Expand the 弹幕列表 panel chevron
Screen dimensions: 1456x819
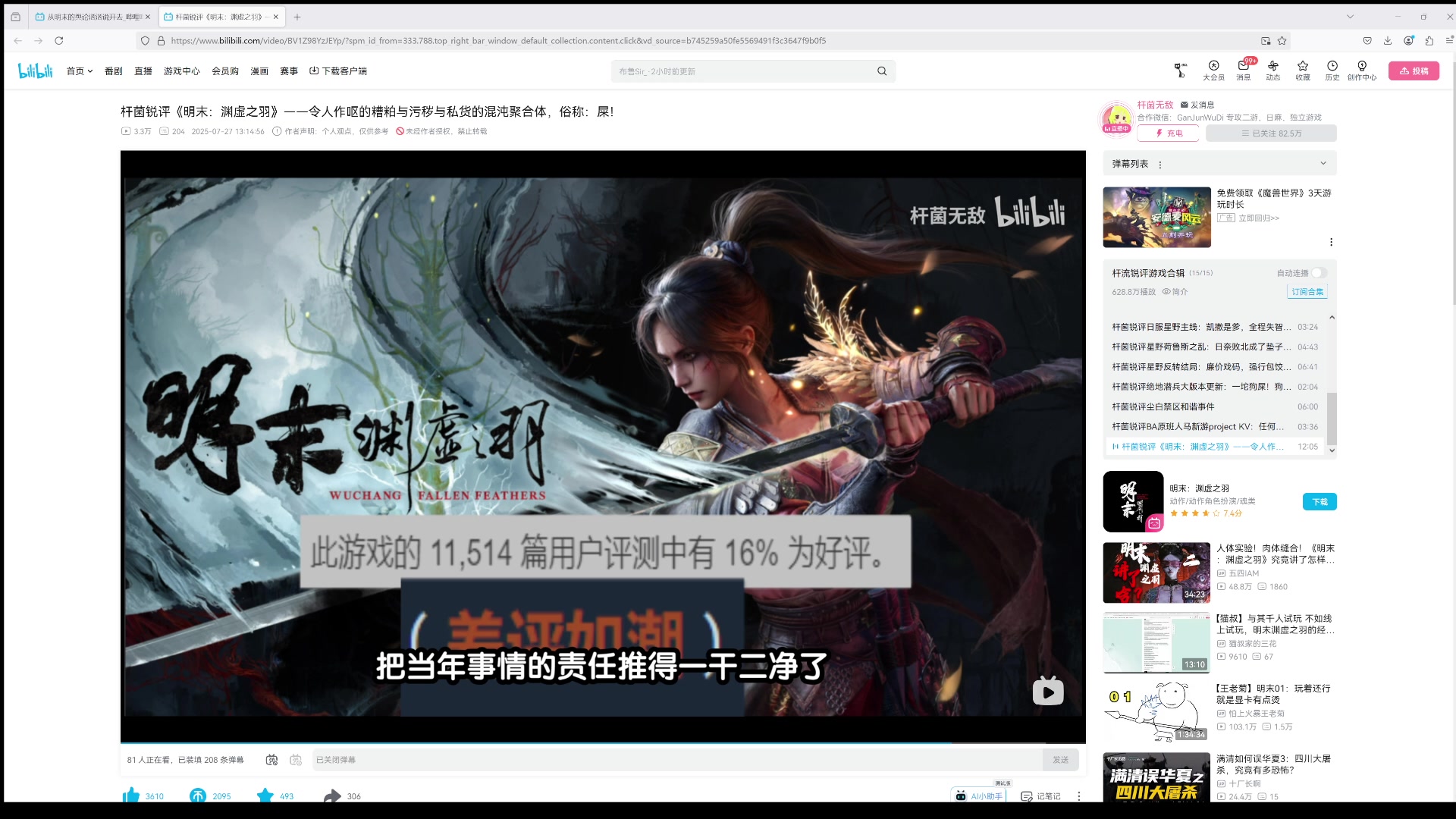pos(1323,164)
